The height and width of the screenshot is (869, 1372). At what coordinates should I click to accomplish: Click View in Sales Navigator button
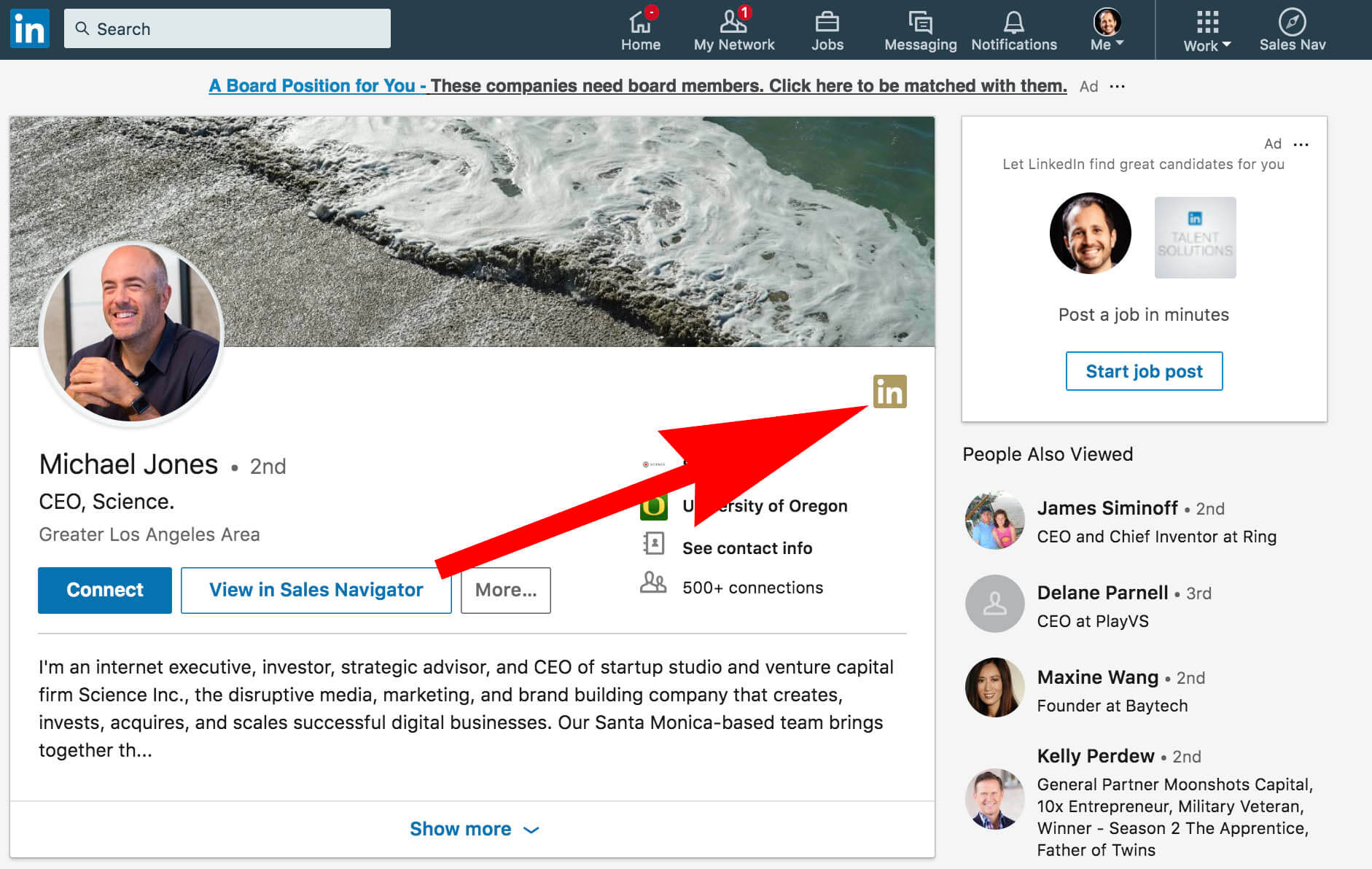(316, 590)
